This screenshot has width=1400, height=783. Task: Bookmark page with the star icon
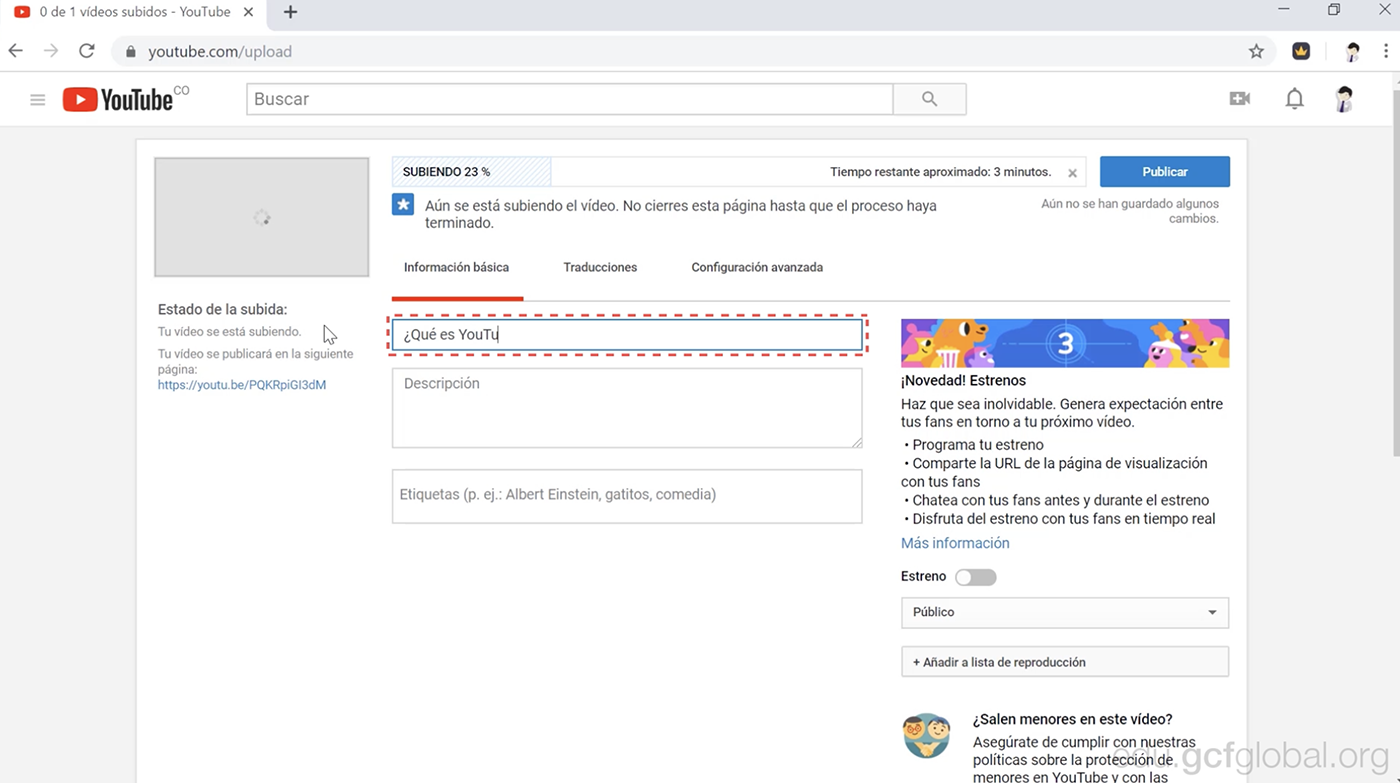pyautogui.click(x=1256, y=52)
